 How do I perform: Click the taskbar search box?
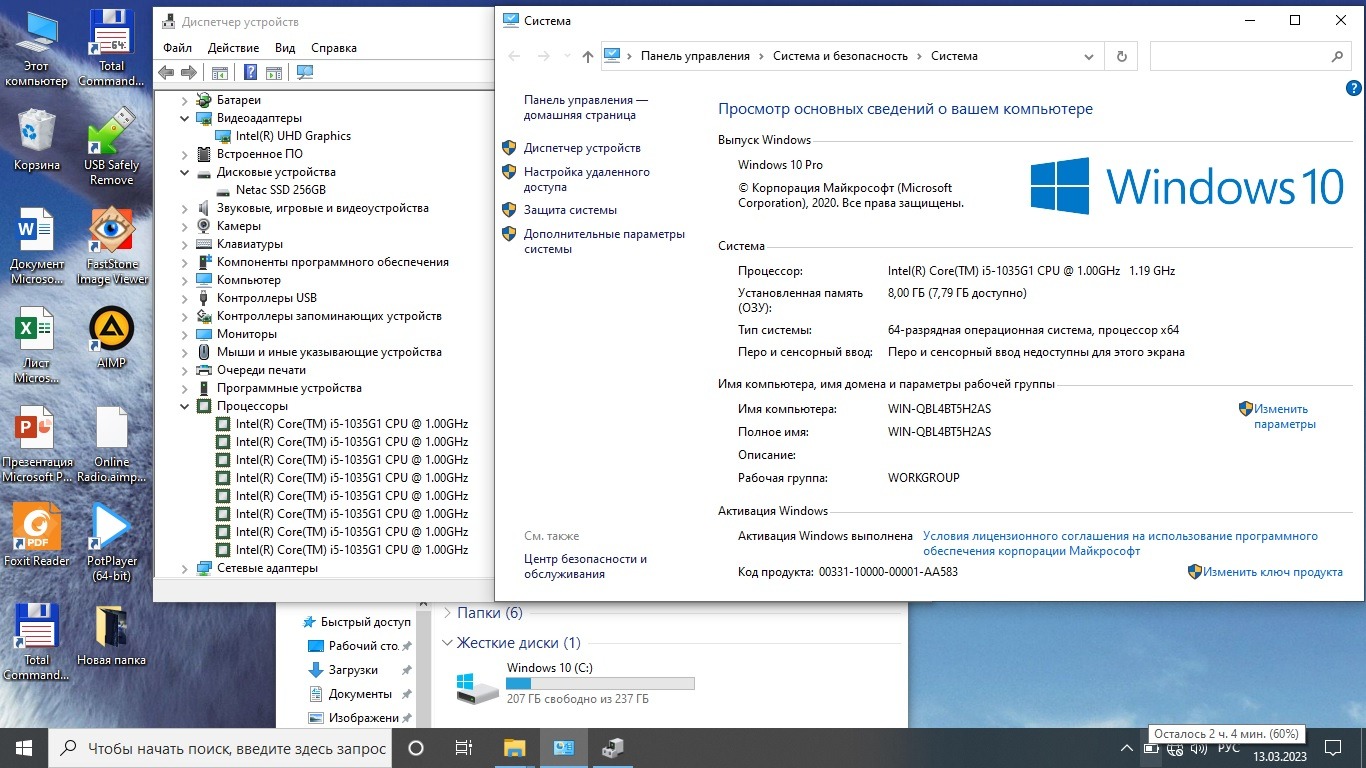point(219,748)
